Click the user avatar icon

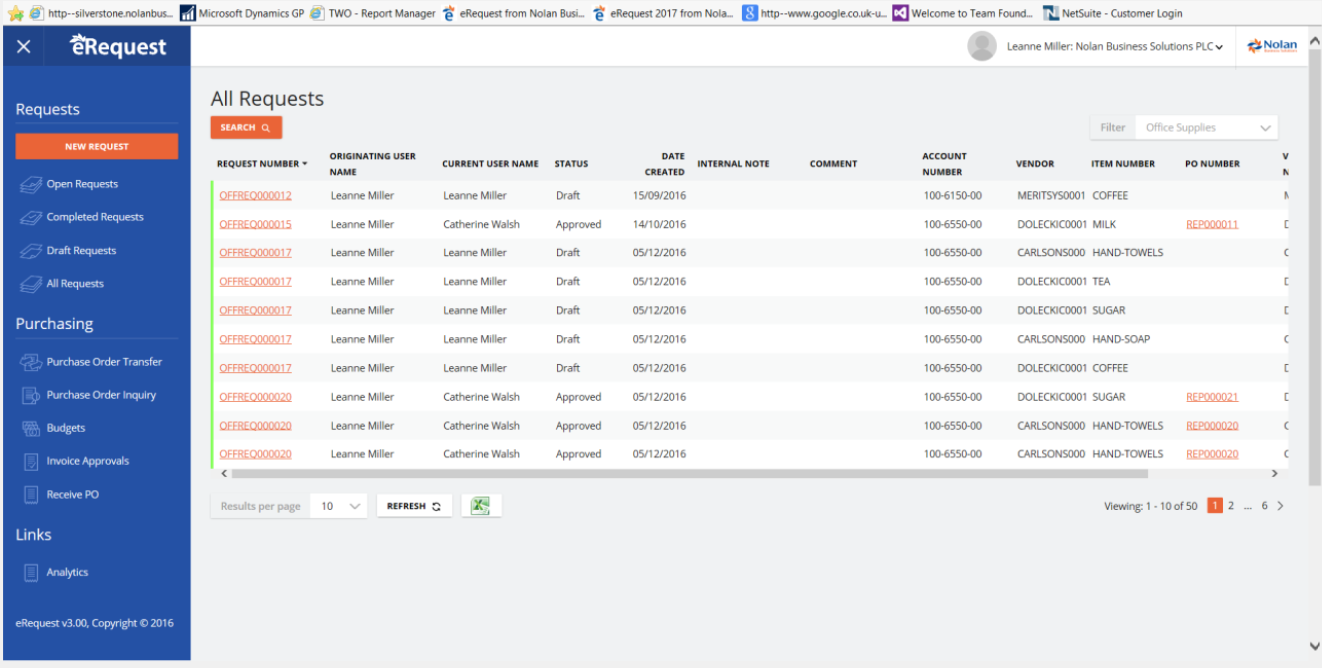coord(982,46)
